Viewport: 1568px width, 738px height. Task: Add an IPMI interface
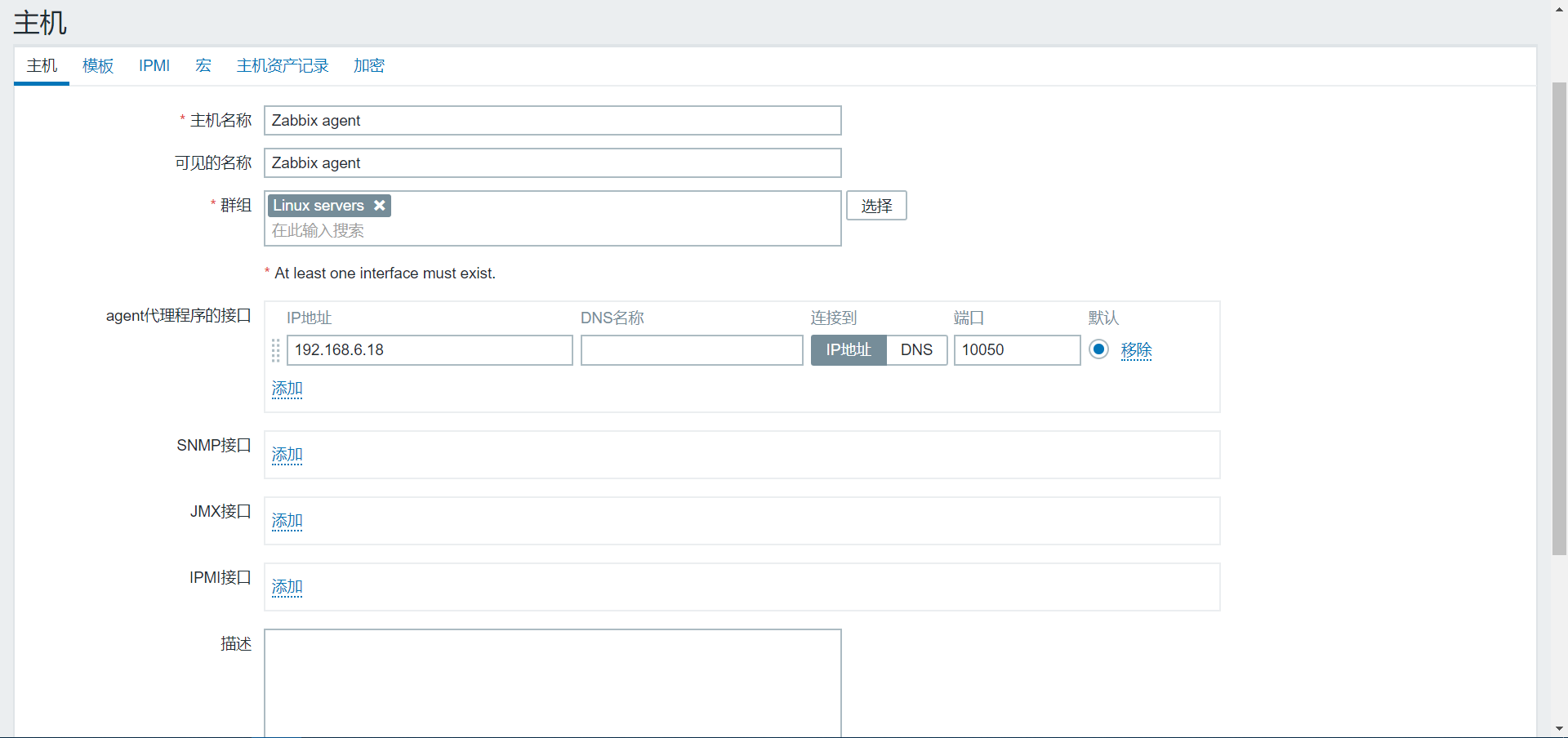click(x=287, y=587)
